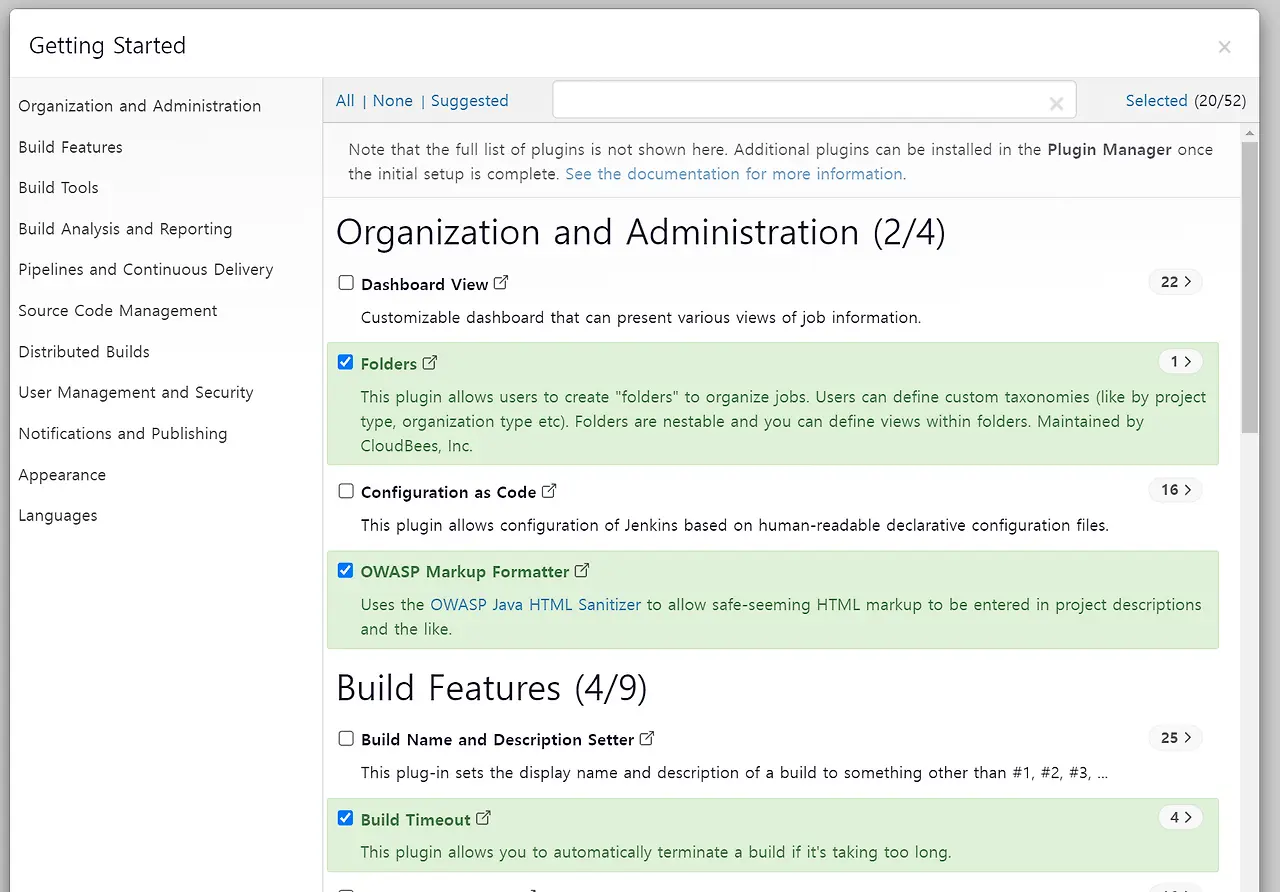
Task: Select Suggested plugins link
Action: point(470,101)
